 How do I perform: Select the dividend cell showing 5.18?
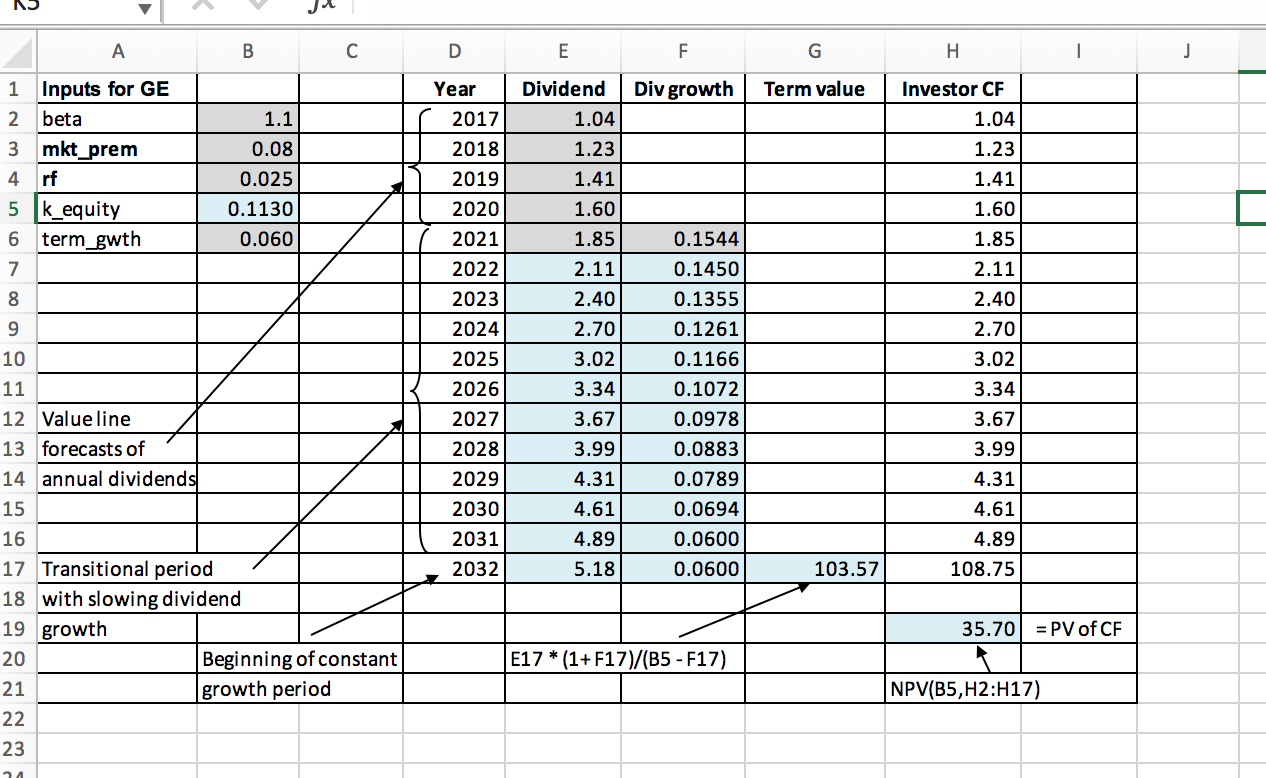pos(563,568)
